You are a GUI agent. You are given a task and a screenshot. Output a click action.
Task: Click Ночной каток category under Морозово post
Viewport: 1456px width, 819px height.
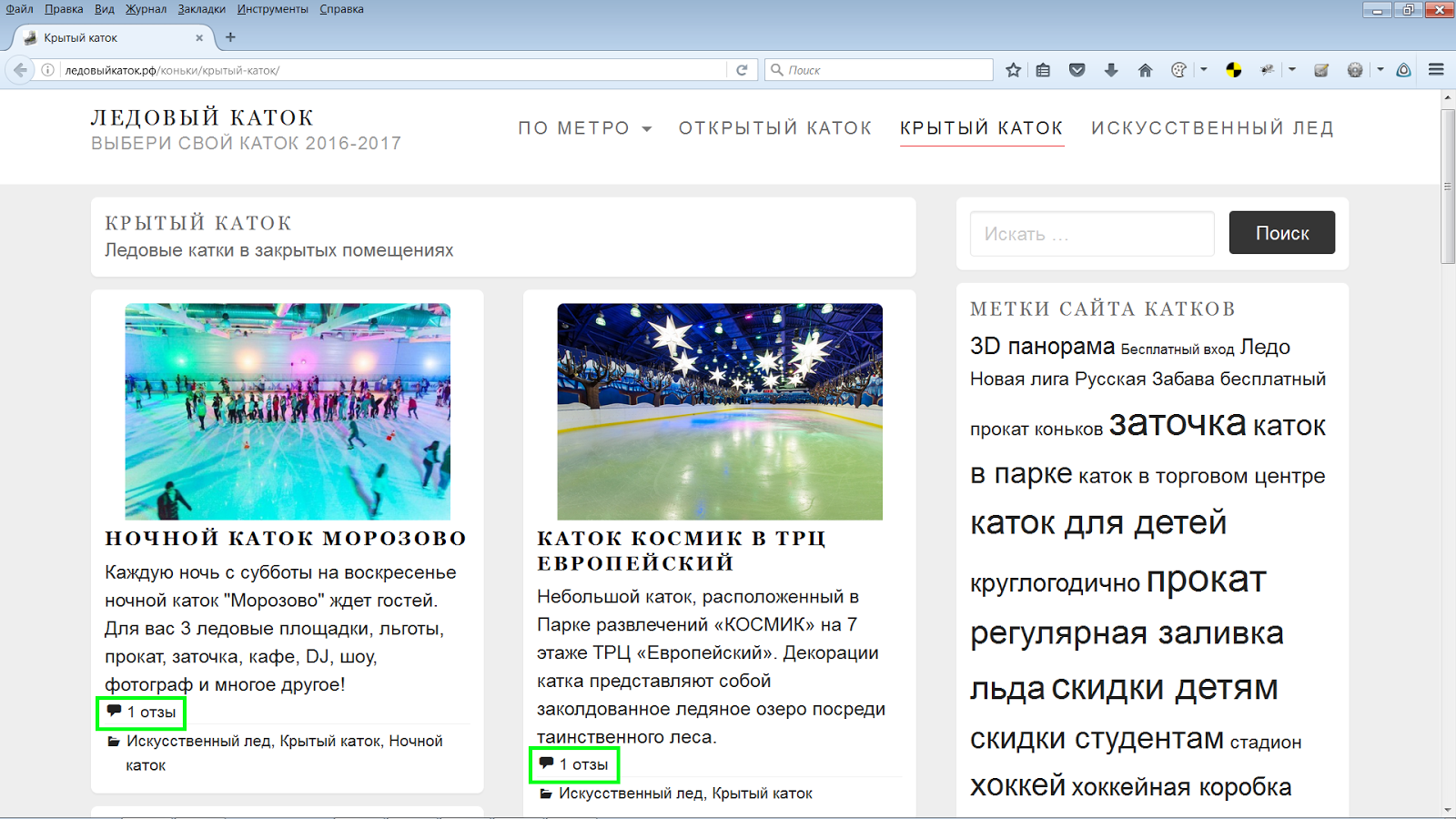click(284, 753)
